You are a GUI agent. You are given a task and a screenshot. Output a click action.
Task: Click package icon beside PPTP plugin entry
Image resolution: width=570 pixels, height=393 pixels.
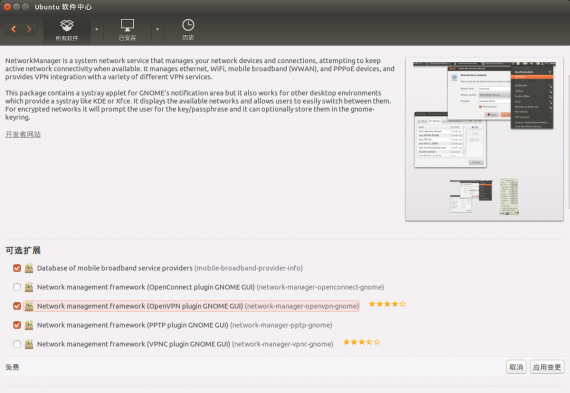tap(29, 325)
